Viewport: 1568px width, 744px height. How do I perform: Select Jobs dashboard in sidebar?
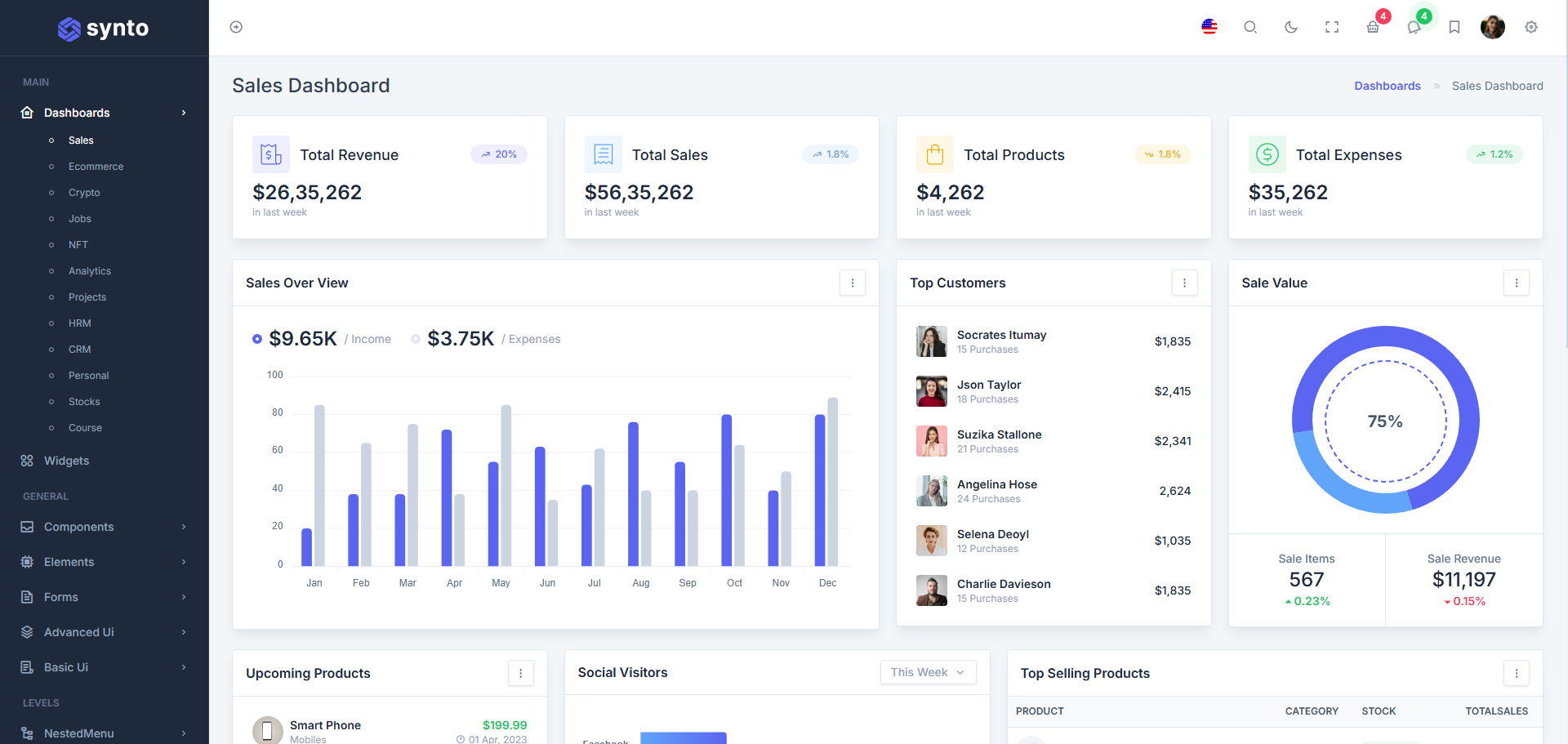tap(79, 219)
